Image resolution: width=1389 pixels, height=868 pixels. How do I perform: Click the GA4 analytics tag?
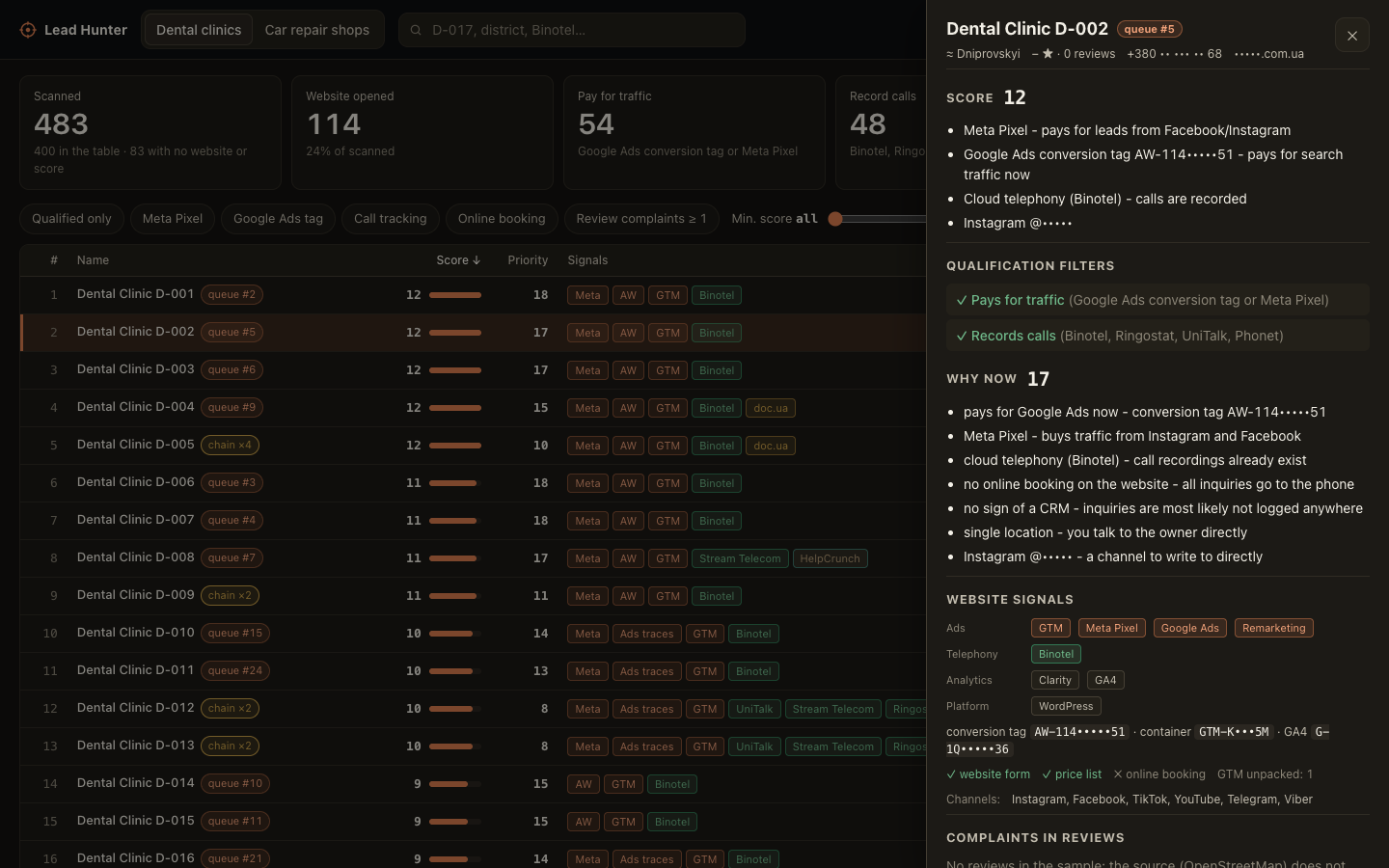coord(1105,680)
